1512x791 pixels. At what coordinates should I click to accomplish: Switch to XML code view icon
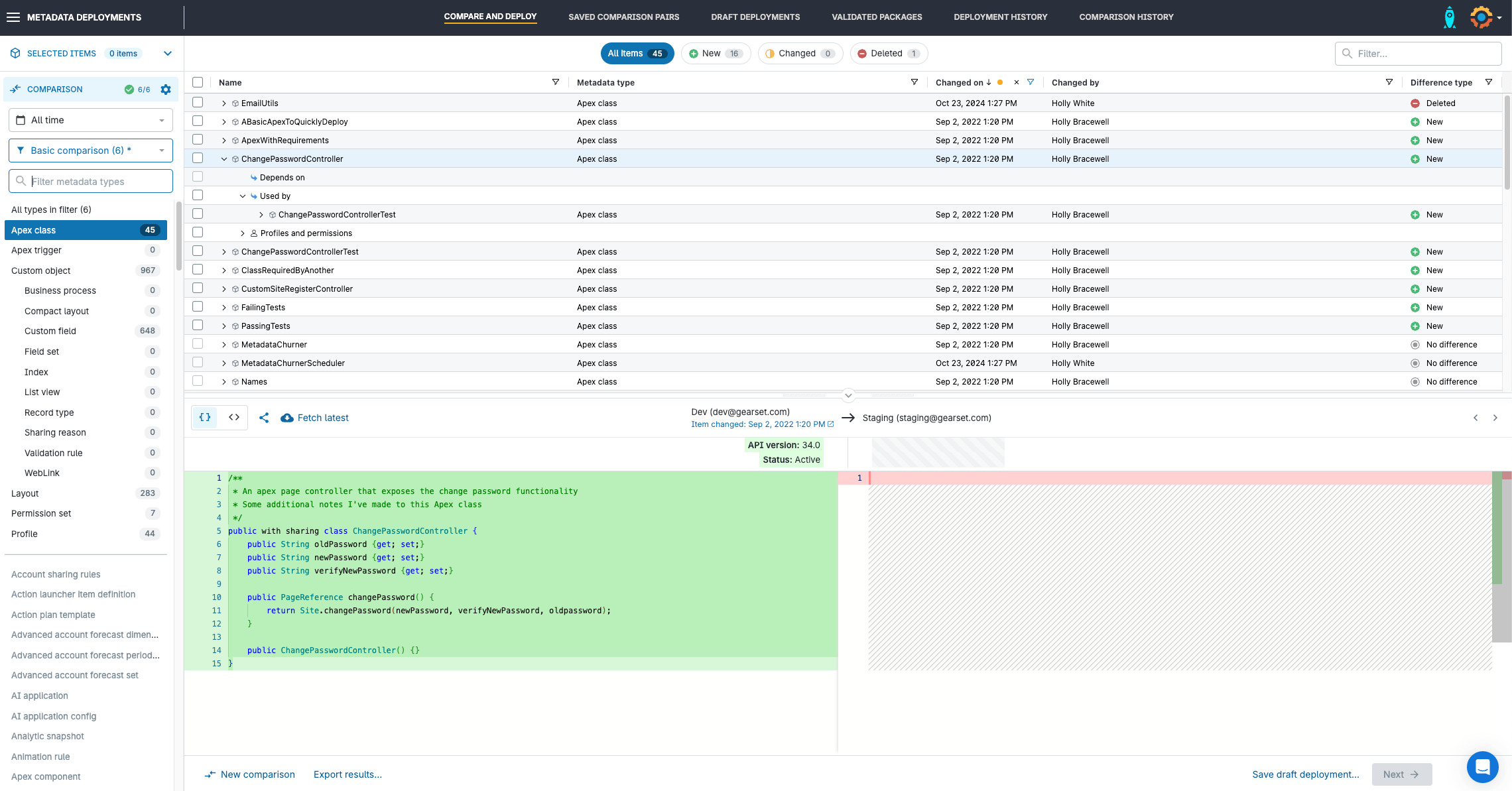(x=234, y=418)
